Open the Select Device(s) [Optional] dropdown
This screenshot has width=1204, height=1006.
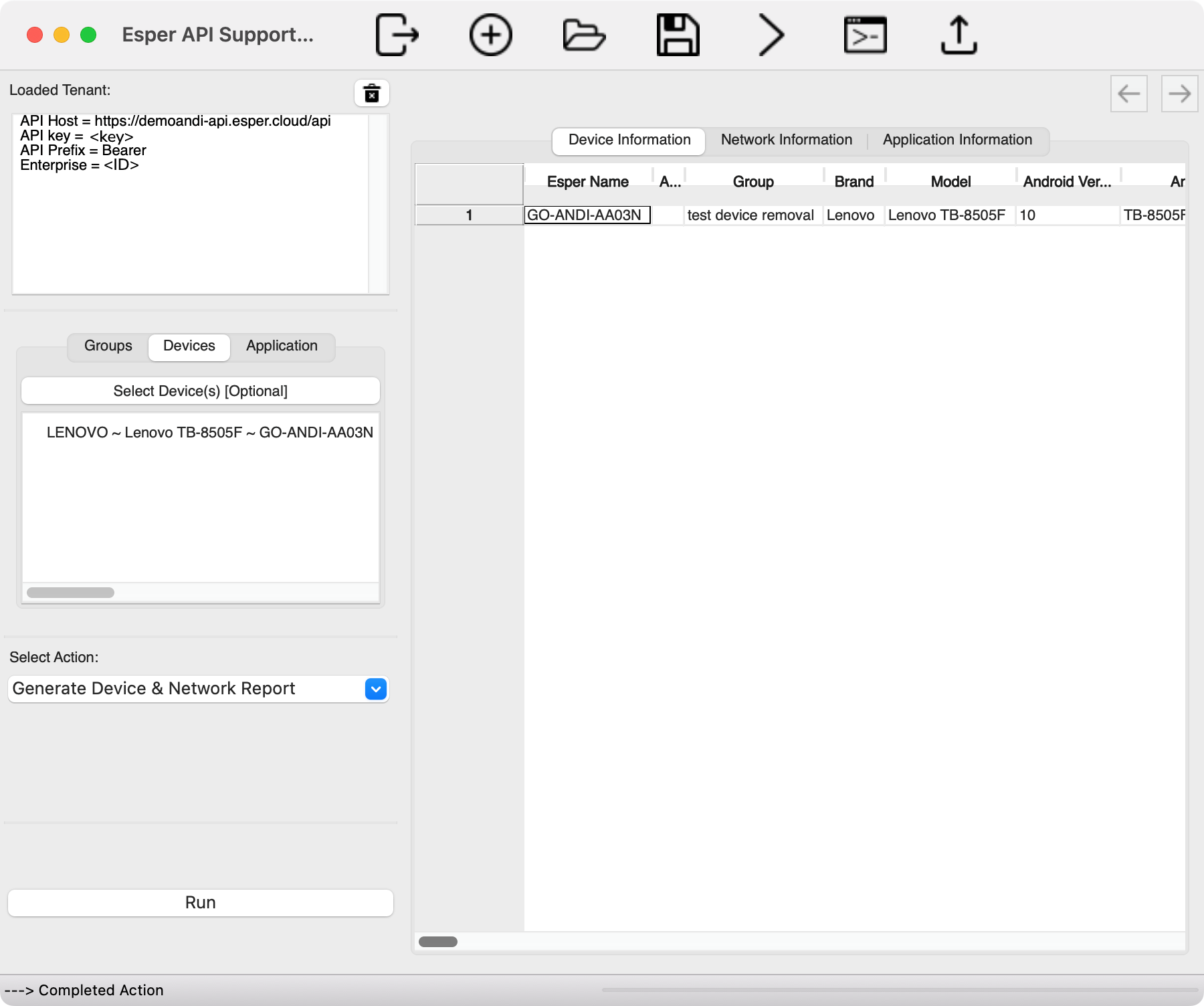click(x=201, y=391)
